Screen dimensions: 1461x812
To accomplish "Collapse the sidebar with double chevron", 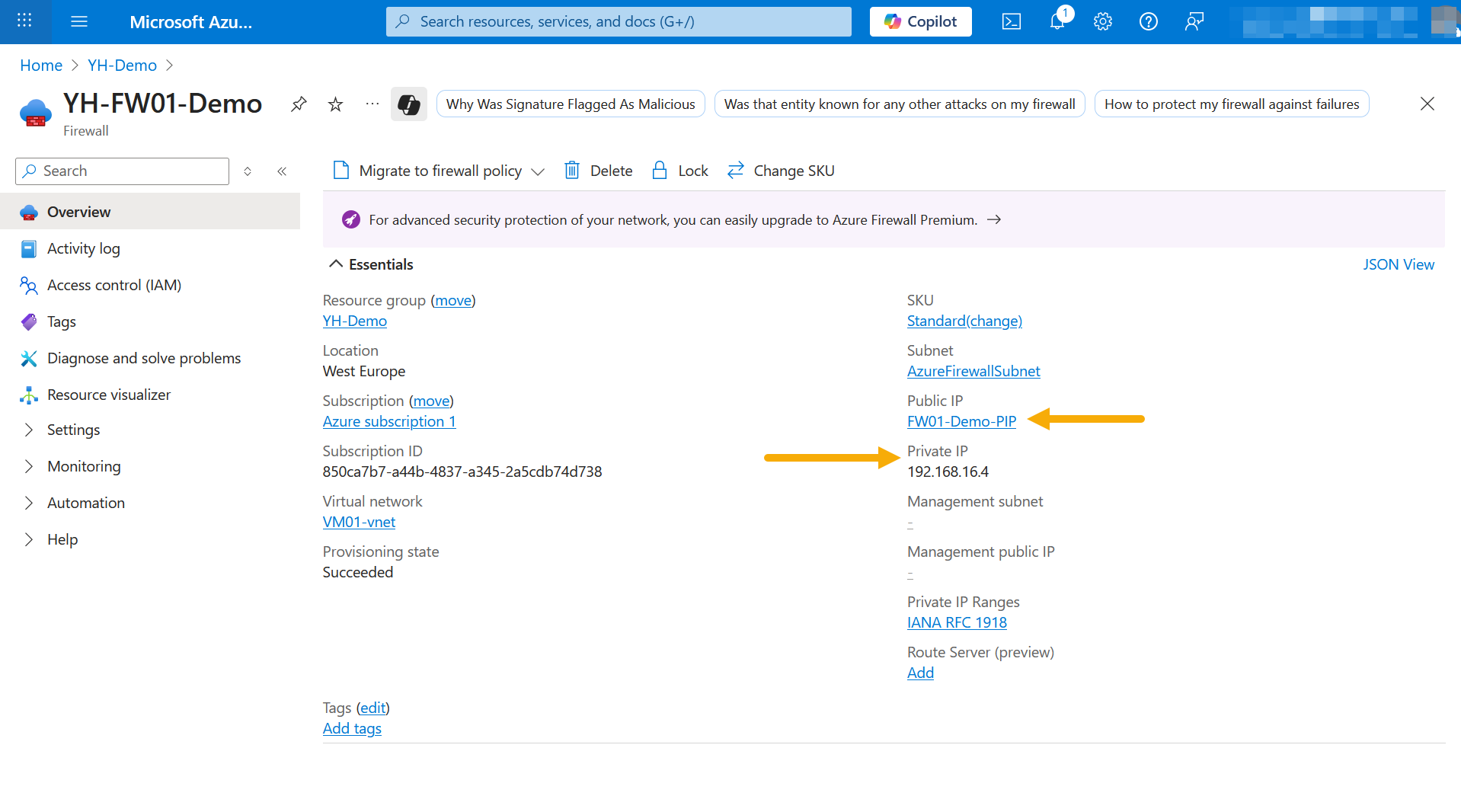I will [282, 171].
